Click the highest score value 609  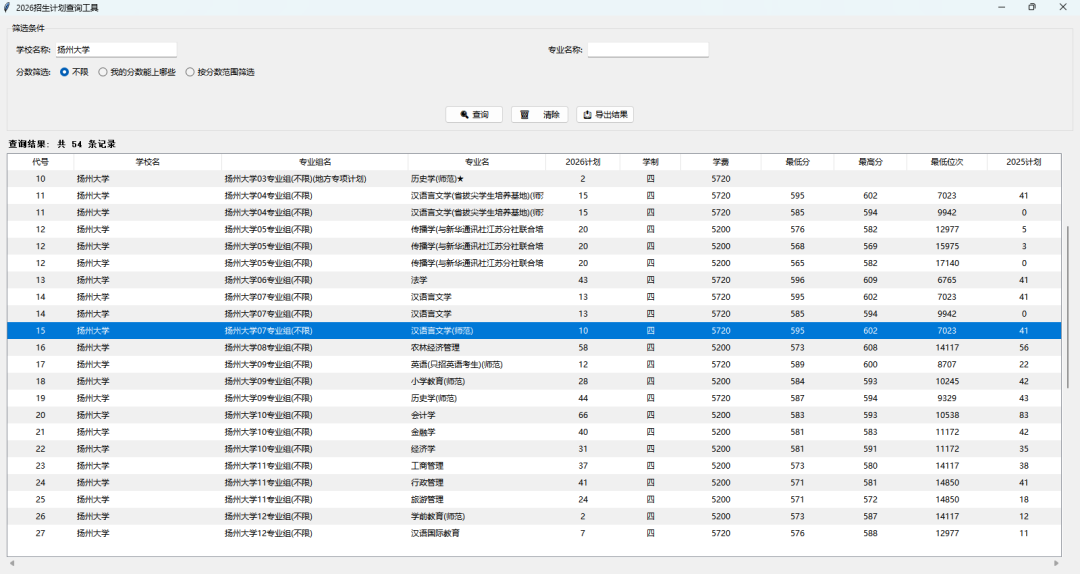(x=871, y=280)
